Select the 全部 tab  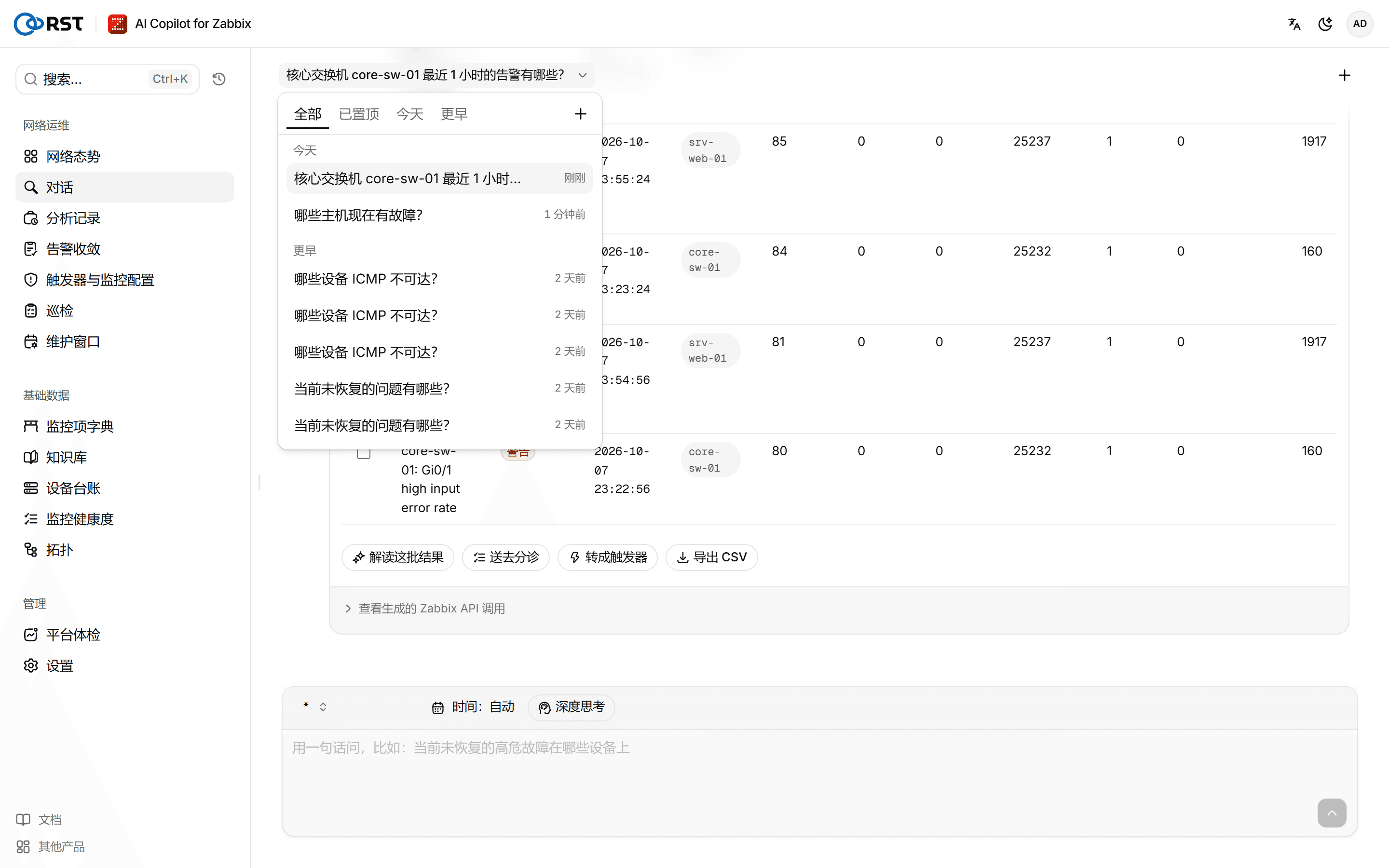308,114
